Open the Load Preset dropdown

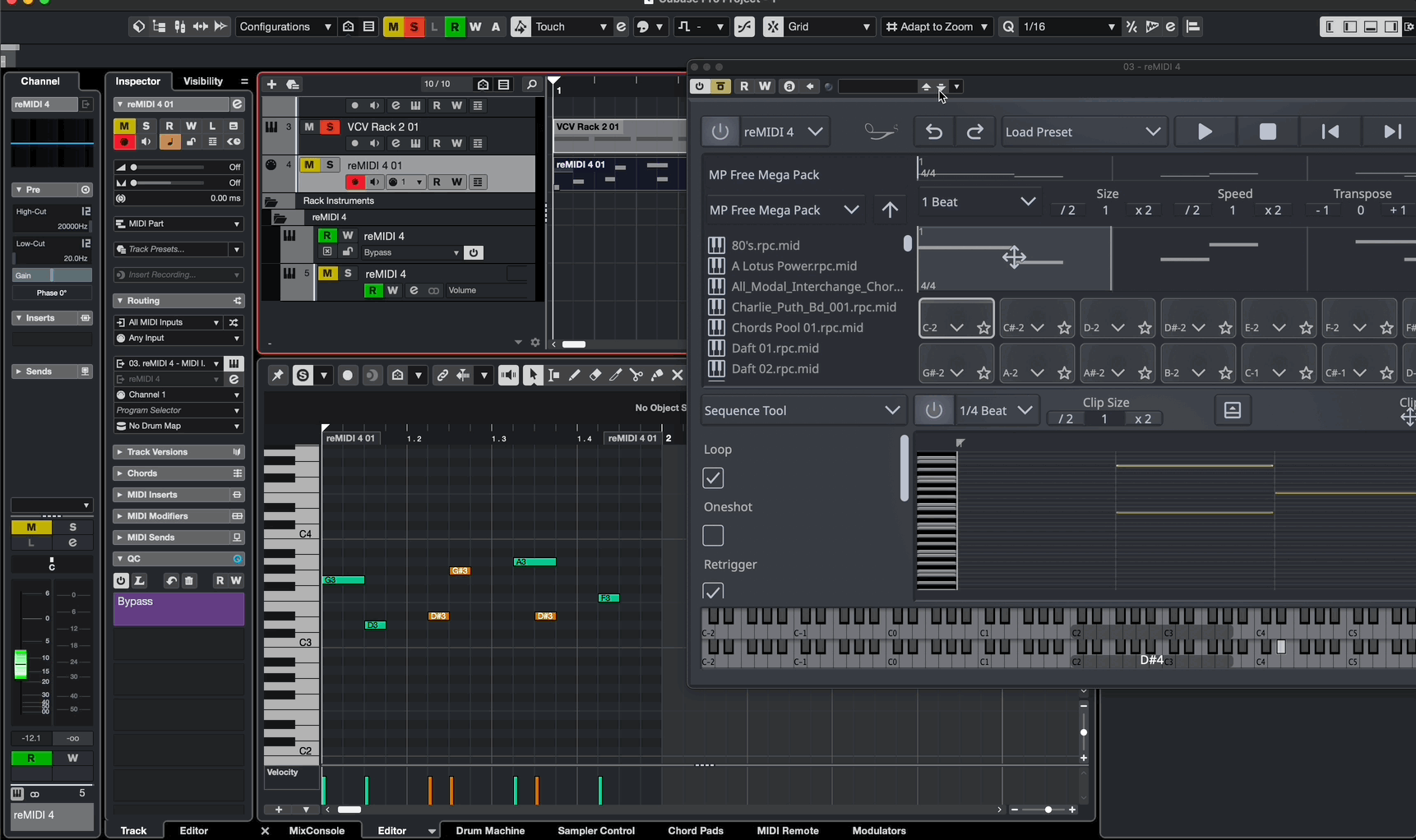click(x=1083, y=132)
